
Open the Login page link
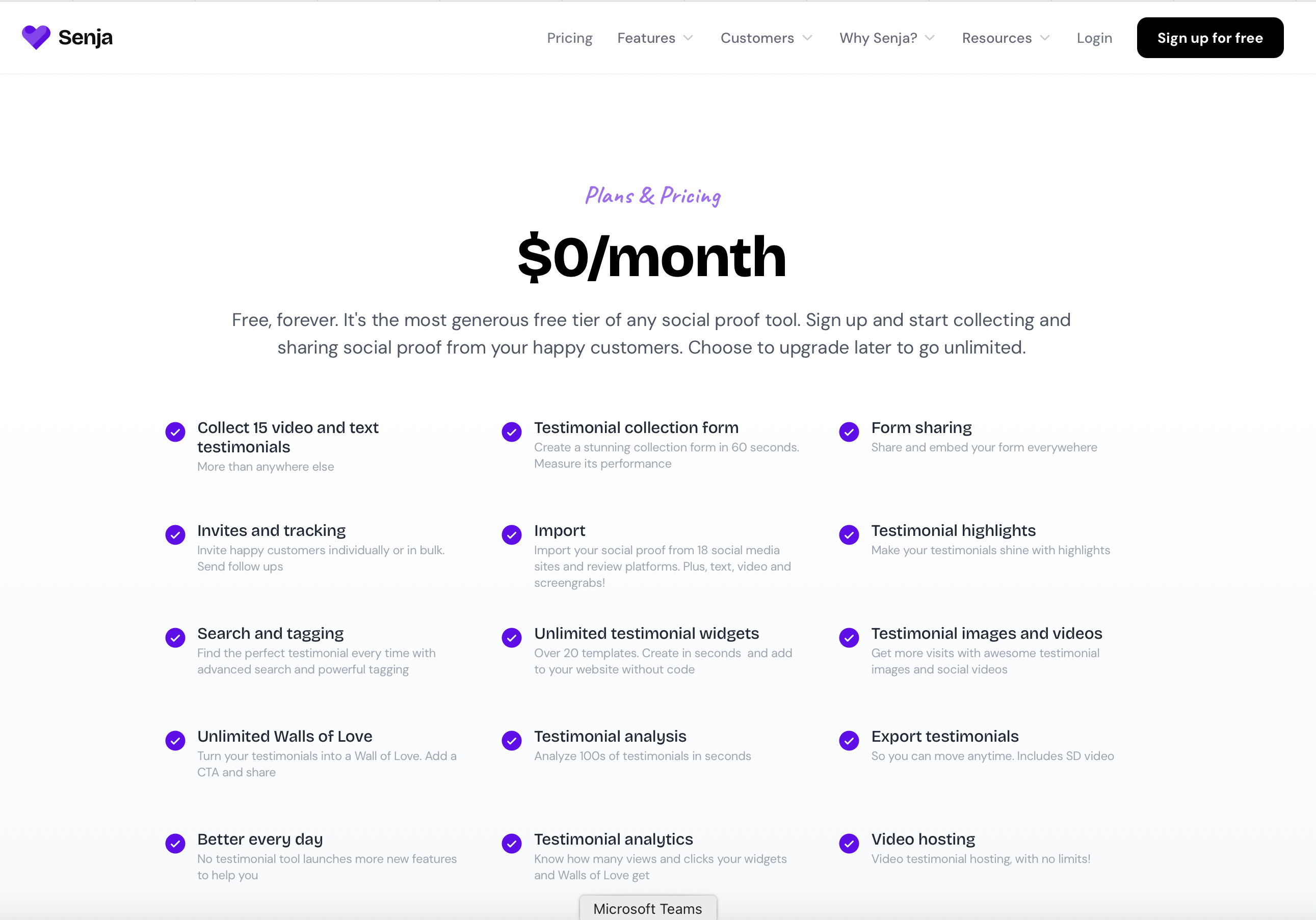tap(1094, 38)
